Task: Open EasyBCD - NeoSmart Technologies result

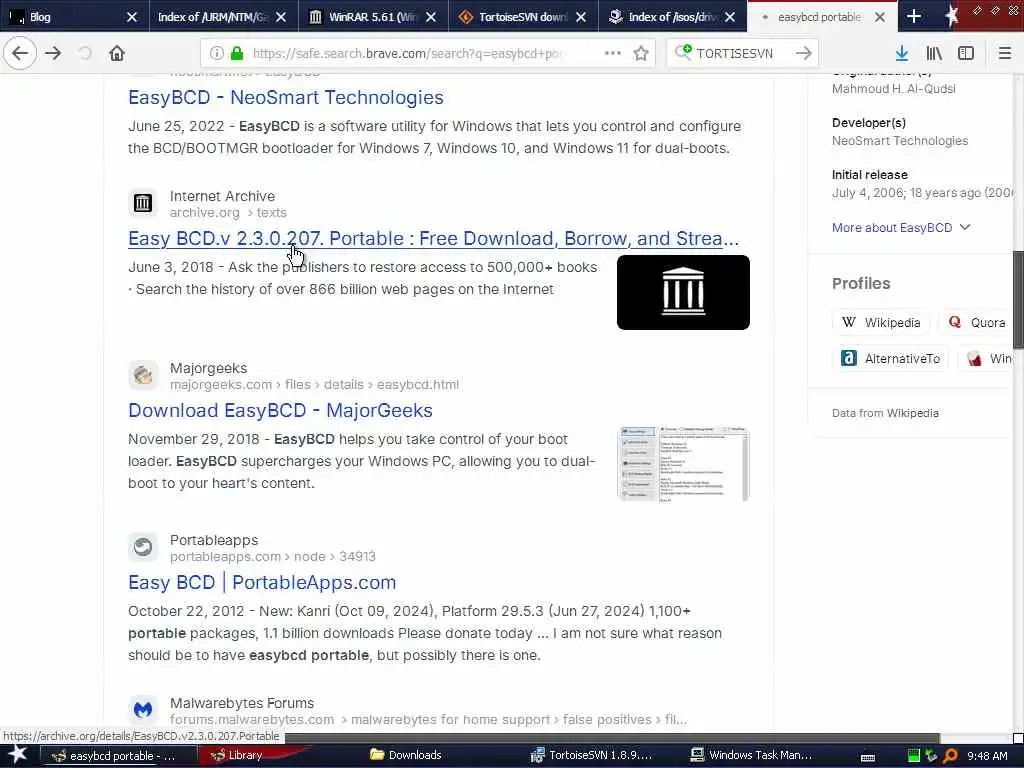Action: 286,97
